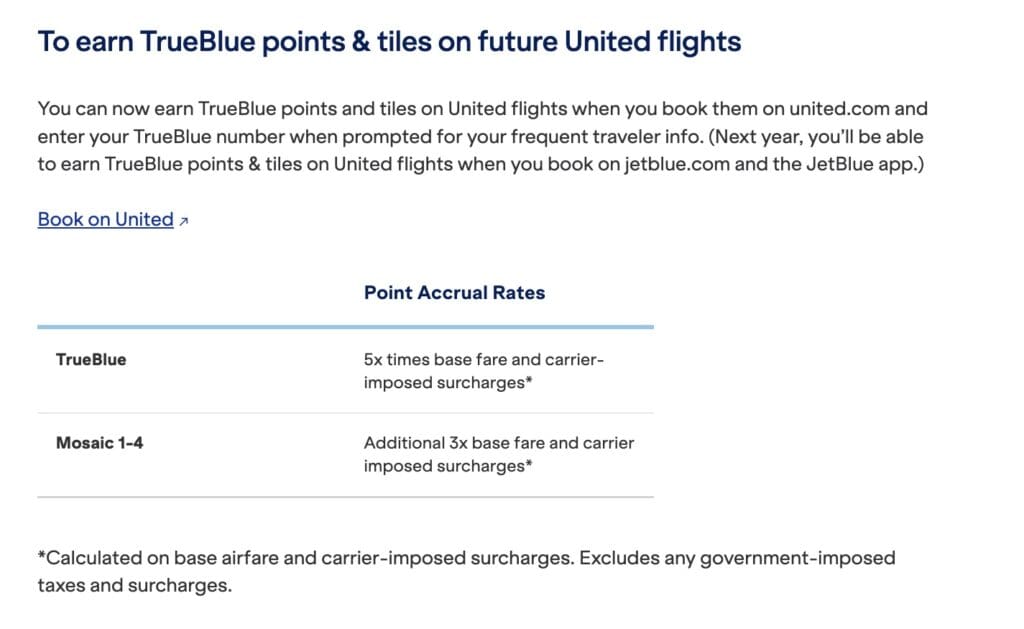Click the bottom border line of the table
Screen dimensions: 1024x629
pyautogui.click(x=345, y=496)
